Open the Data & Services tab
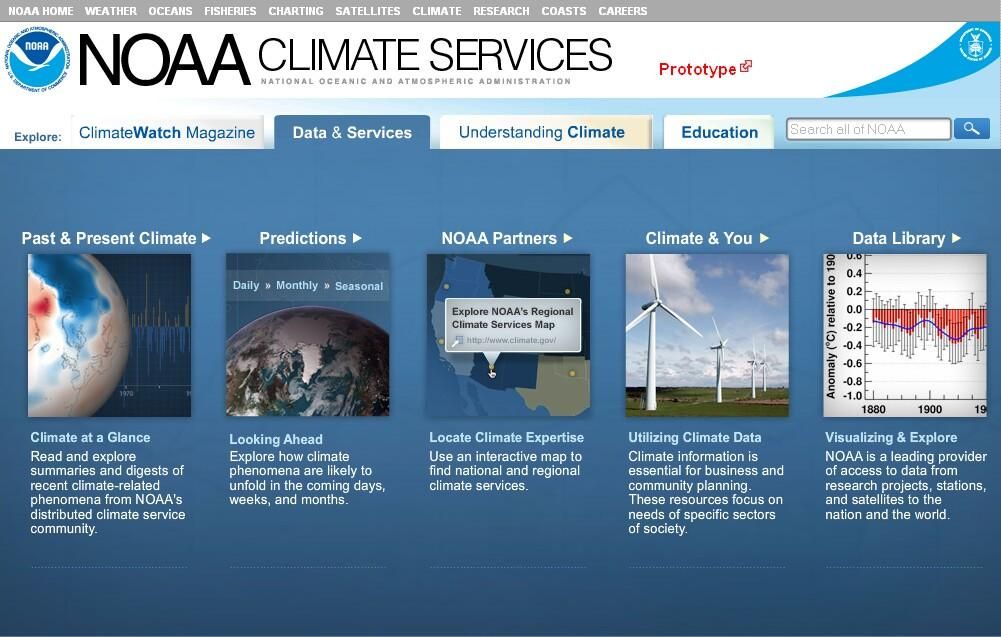Screen dimensions: 1001x637 point(352,132)
